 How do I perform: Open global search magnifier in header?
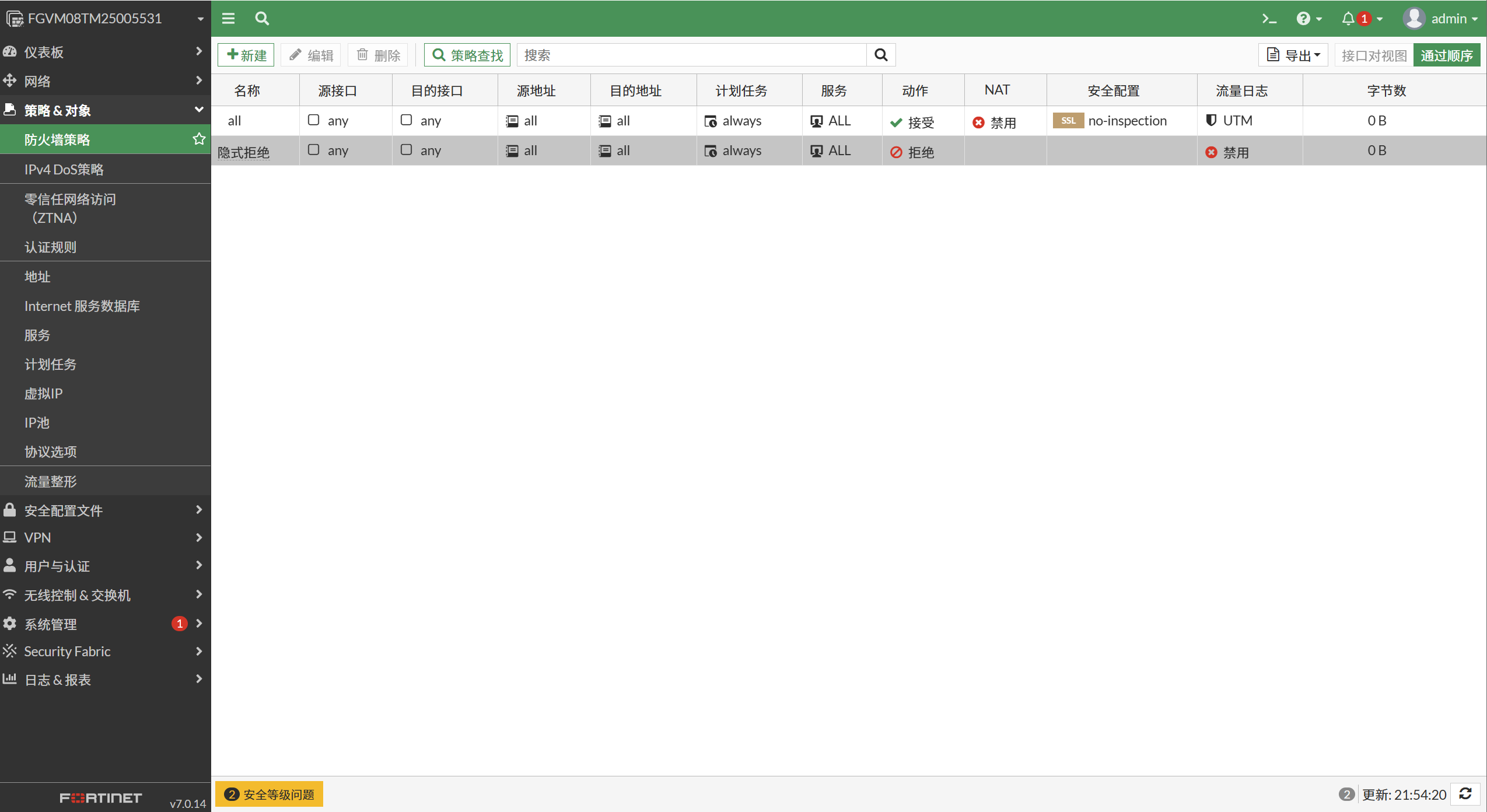(262, 19)
